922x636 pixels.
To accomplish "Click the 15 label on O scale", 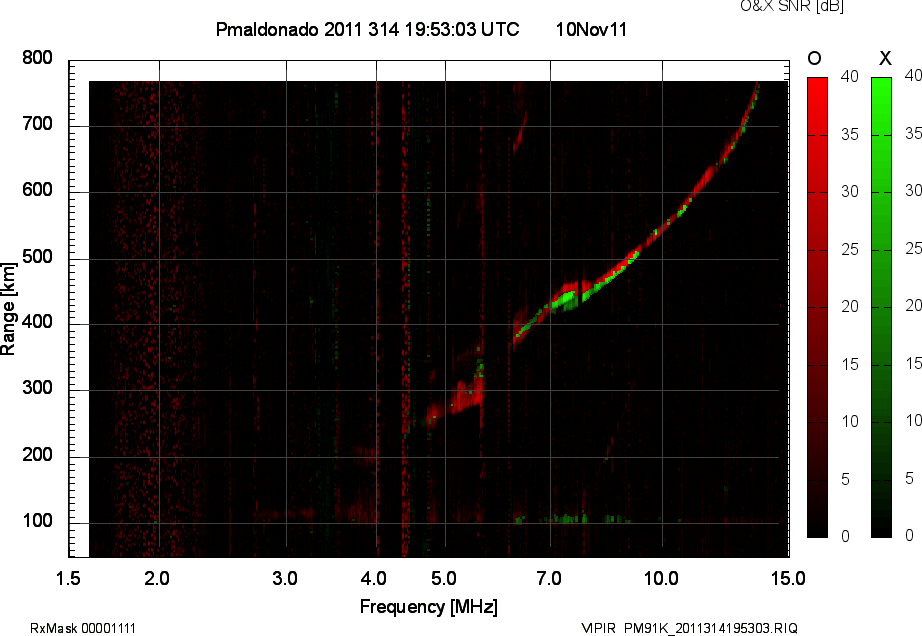I will (850, 365).
